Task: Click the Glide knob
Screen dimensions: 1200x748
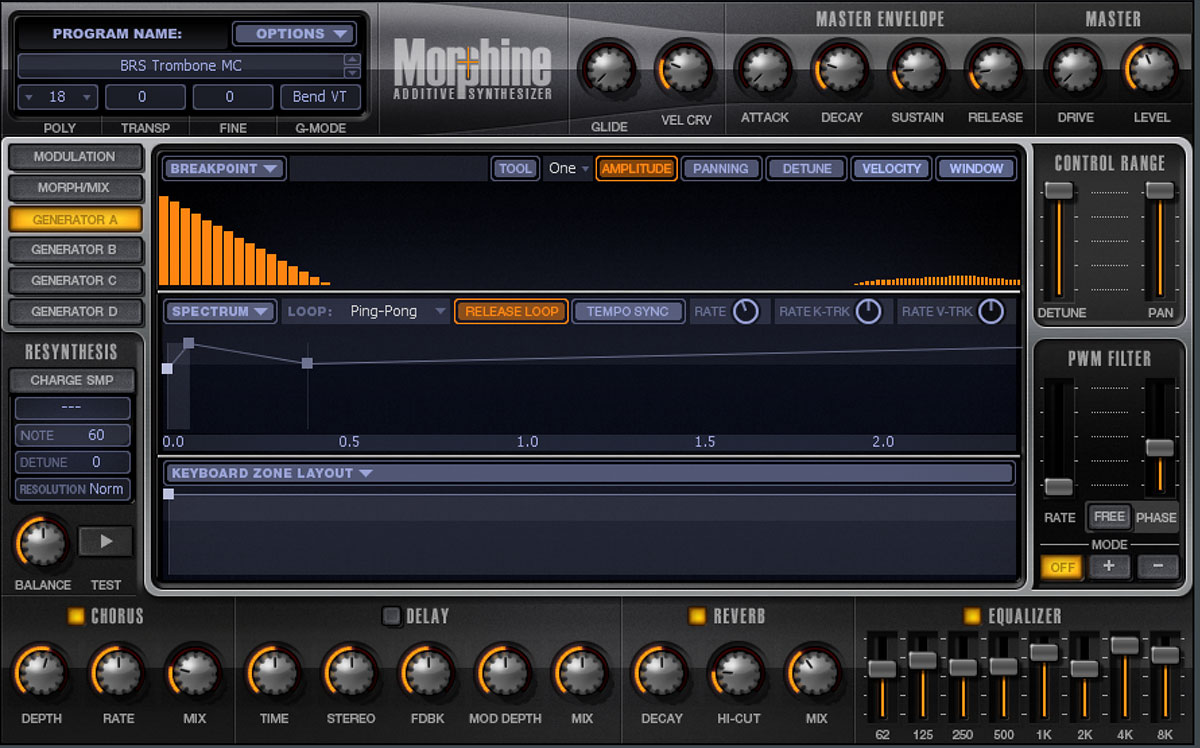Action: [608, 71]
